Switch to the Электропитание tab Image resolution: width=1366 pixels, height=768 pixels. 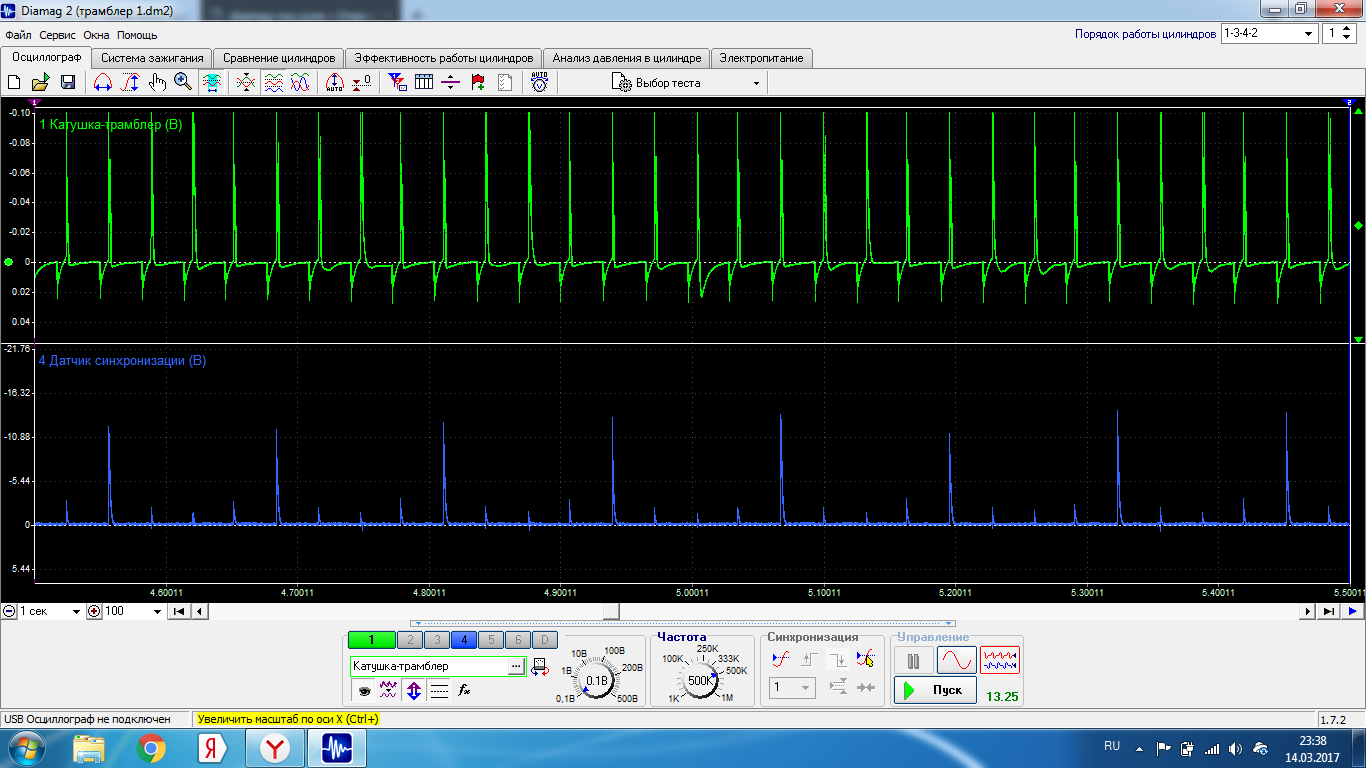click(761, 58)
